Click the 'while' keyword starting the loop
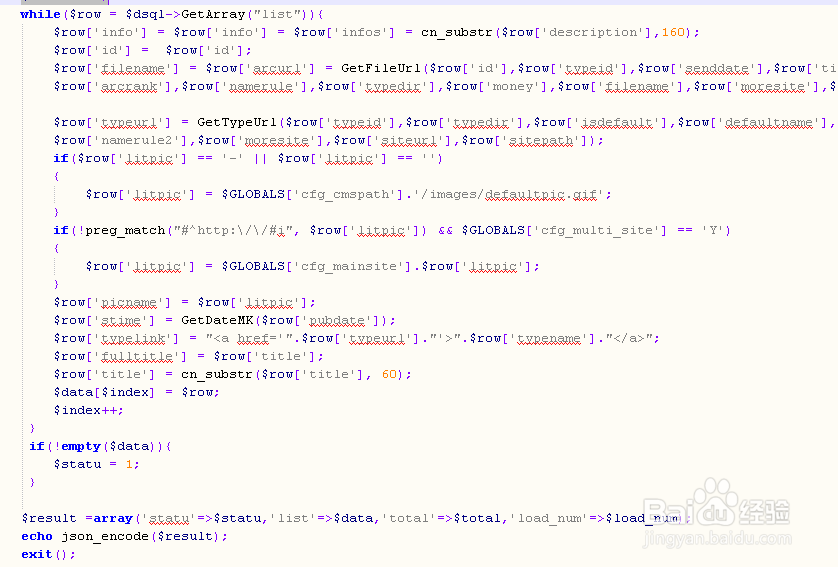Viewport: 838px width, 567px height. pyautogui.click(x=40, y=14)
